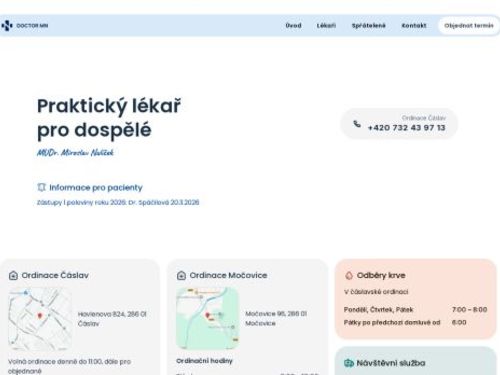This screenshot has width=500, height=375.
Task: Click the Ordinační hodiny heading
Action: pos(204,361)
